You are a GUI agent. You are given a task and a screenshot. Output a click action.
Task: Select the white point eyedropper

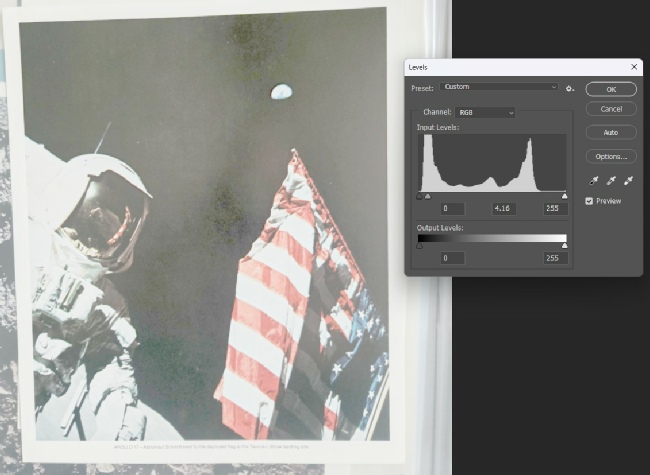point(629,181)
